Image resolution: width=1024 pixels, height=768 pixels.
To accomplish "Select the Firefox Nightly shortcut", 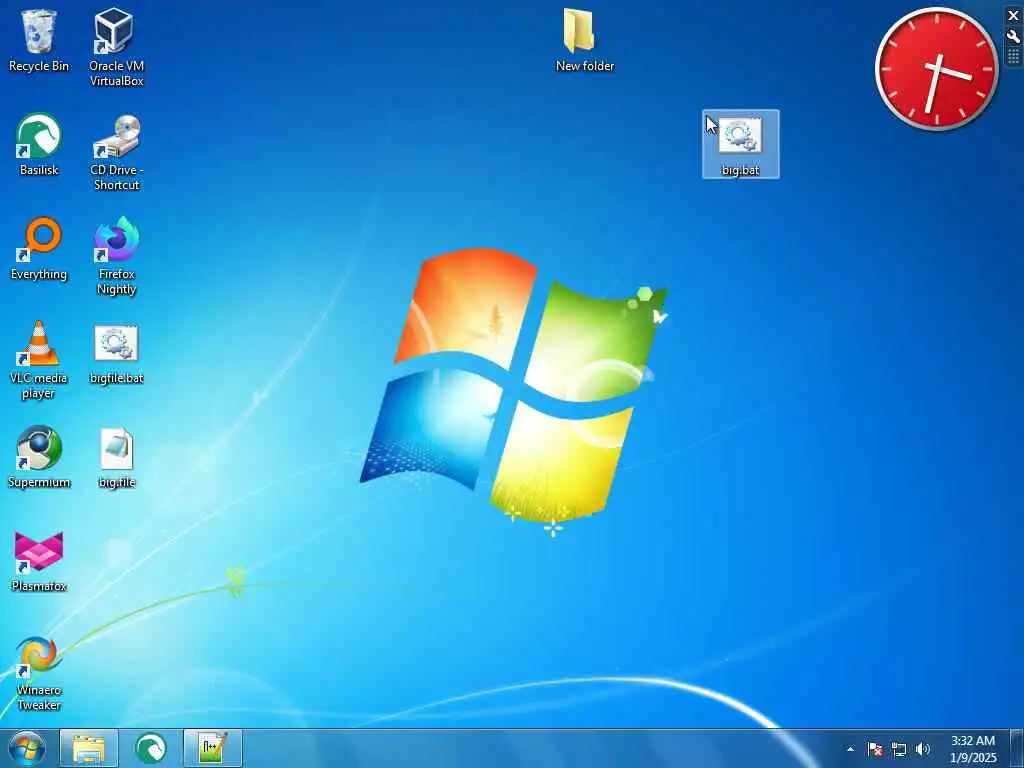I will [116, 256].
